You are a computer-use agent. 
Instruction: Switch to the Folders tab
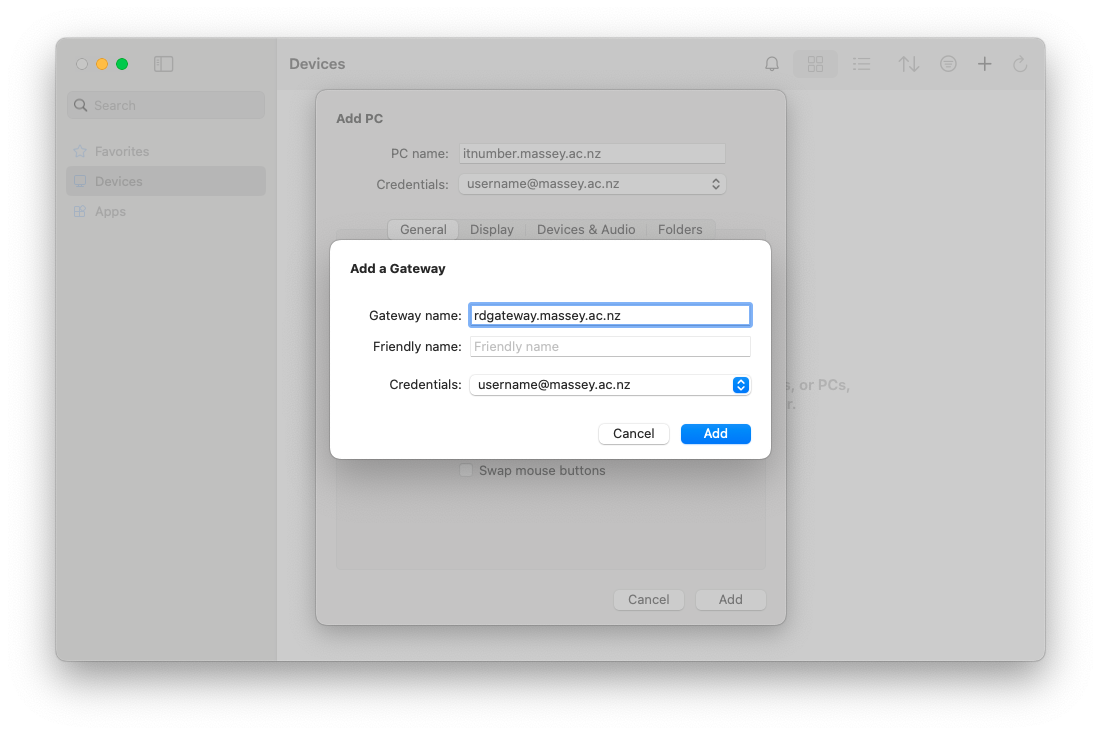pyautogui.click(x=680, y=230)
